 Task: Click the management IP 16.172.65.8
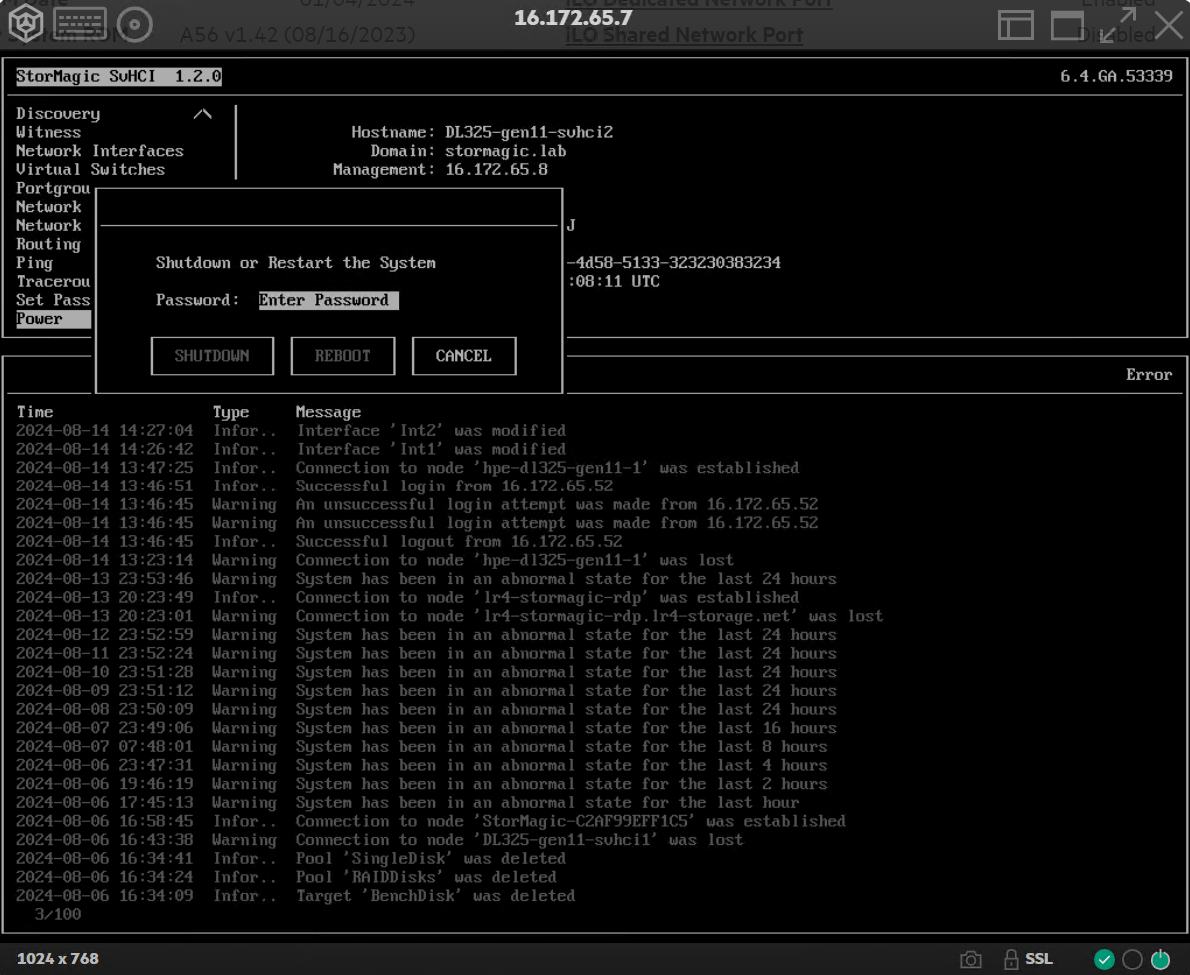click(x=496, y=169)
